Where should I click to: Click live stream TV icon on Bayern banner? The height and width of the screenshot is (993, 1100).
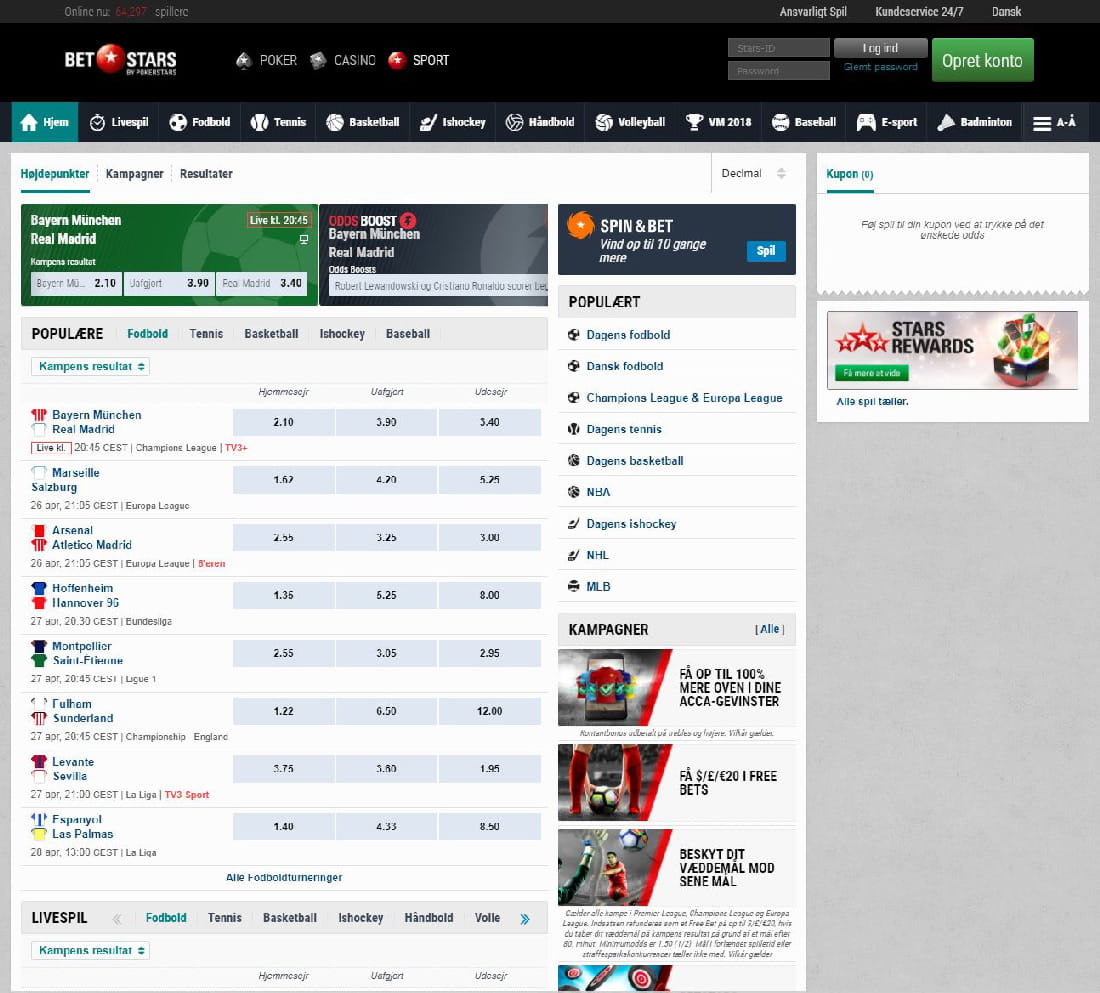click(x=304, y=239)
